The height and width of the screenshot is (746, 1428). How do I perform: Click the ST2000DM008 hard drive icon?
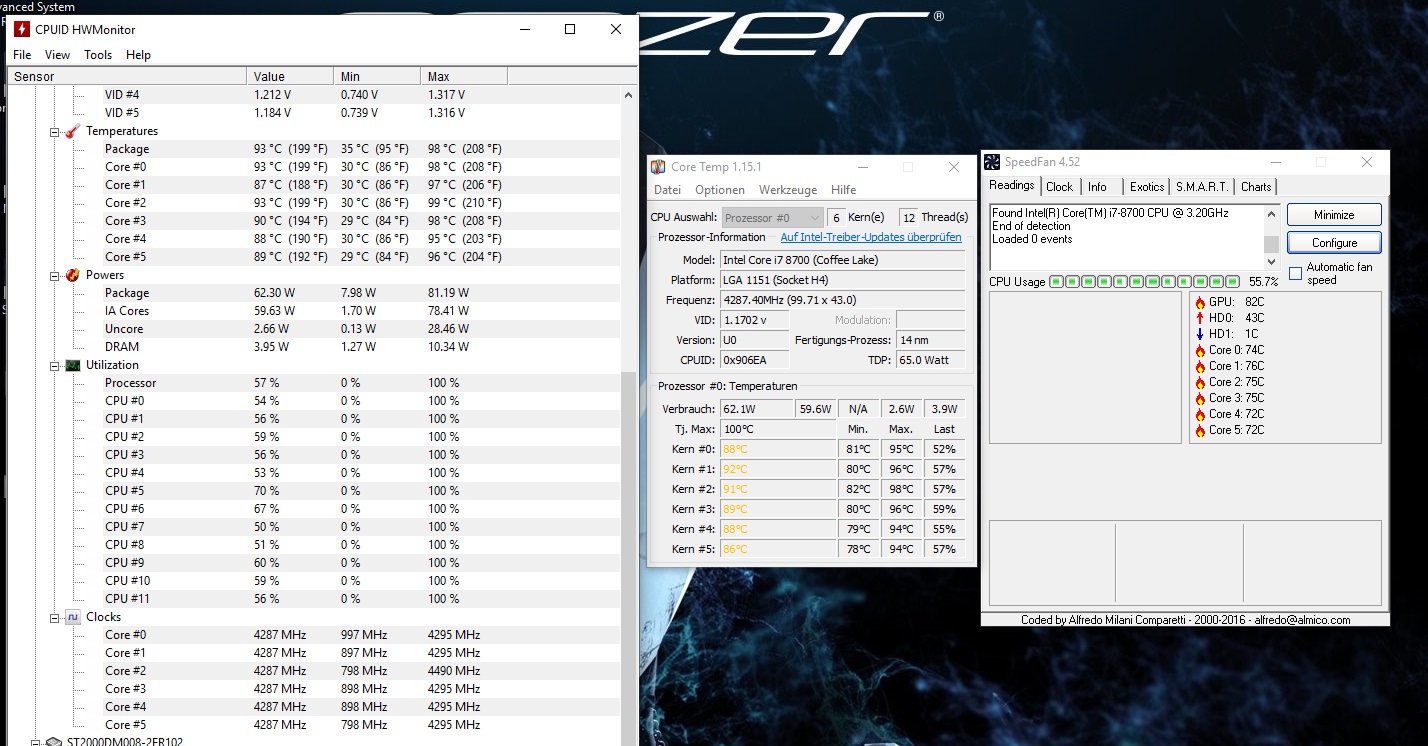(x=54, y=742)
